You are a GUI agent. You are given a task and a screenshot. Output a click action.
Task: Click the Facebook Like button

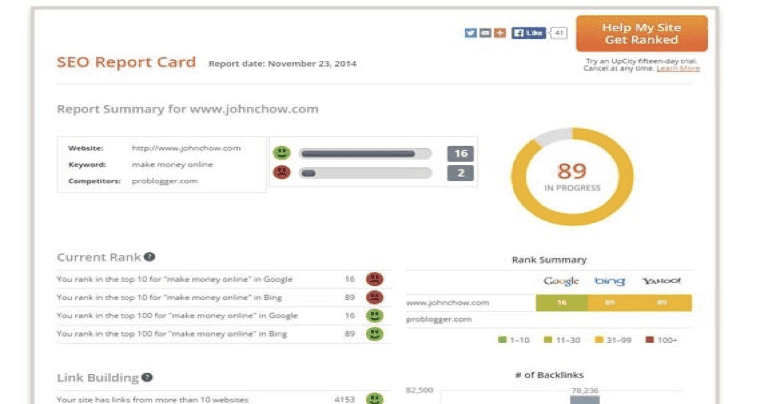click(x=528, y=33)
